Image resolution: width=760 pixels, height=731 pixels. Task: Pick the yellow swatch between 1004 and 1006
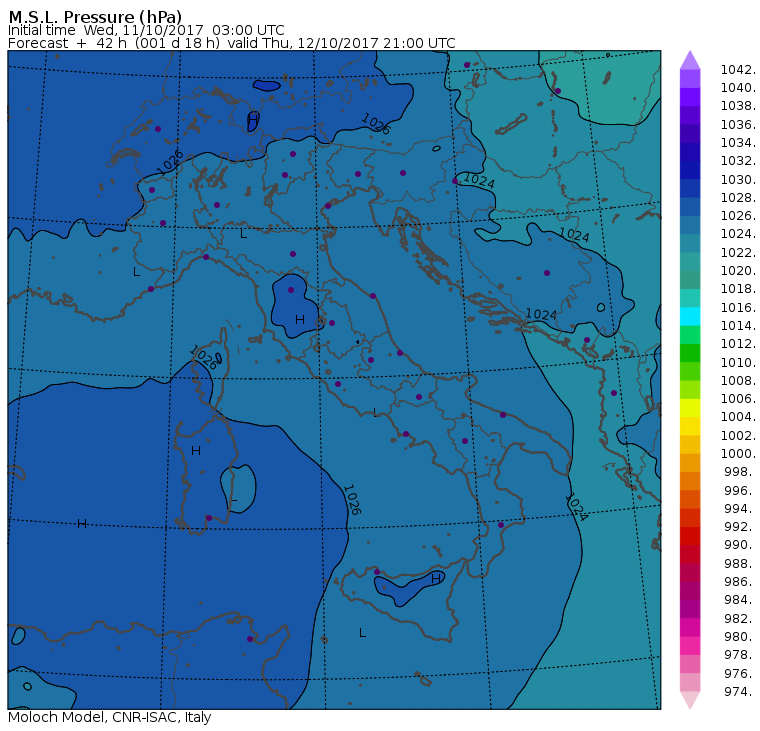coord(690,408)
